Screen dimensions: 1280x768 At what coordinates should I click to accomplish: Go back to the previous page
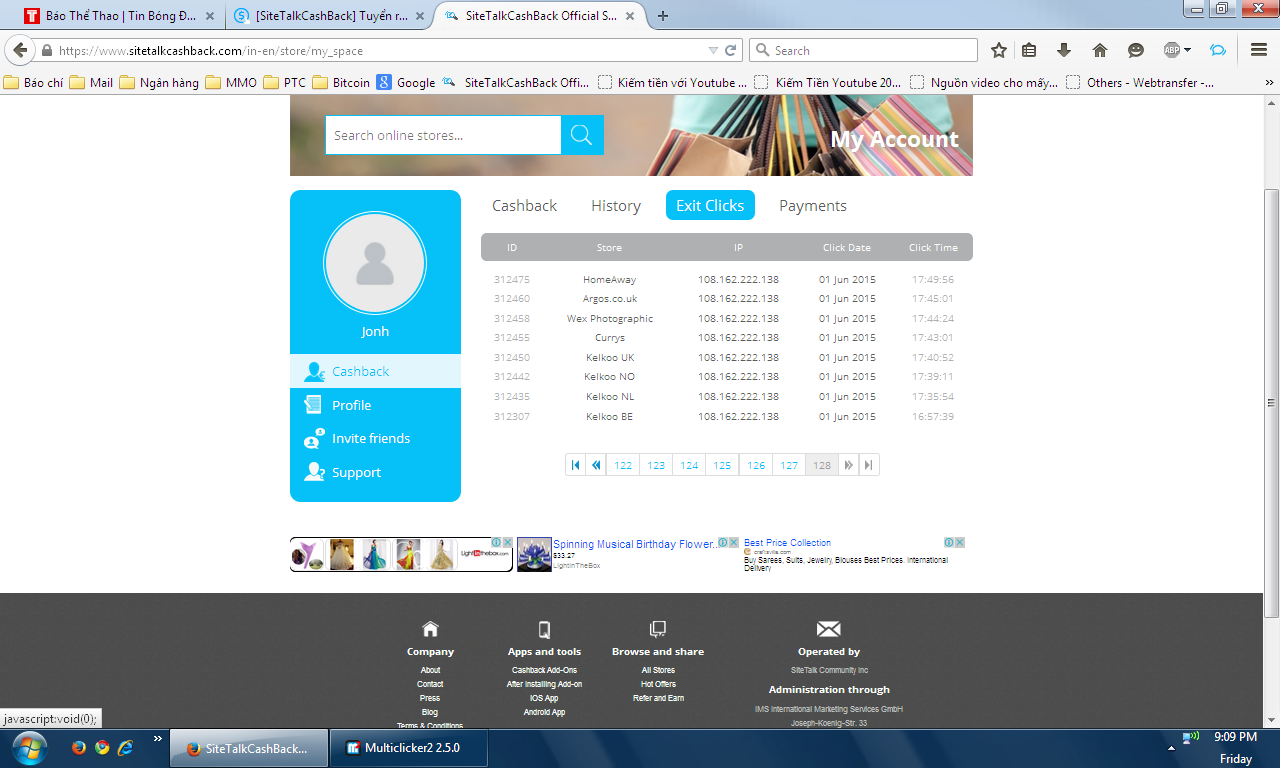click(x=20, y=50)
